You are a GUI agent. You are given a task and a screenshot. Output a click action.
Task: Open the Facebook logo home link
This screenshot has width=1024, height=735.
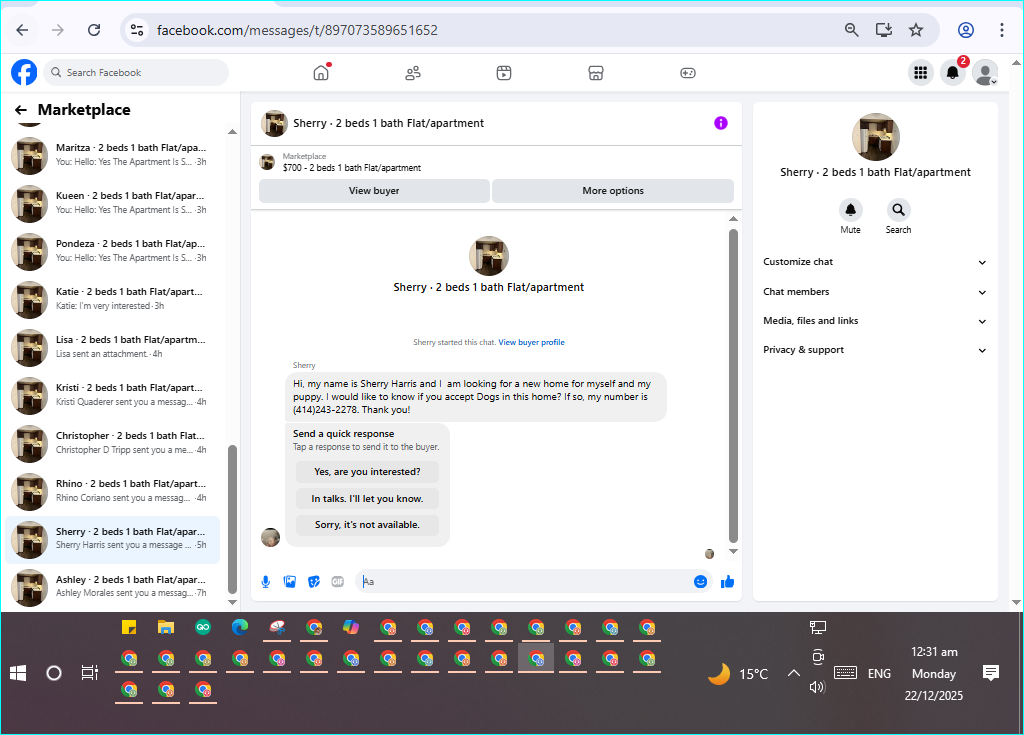click(x=24, y=73)
